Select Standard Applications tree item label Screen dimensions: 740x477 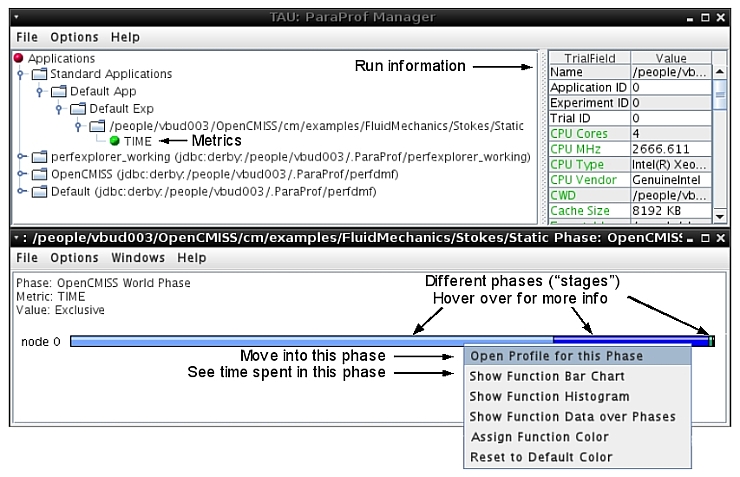(111, 74)
